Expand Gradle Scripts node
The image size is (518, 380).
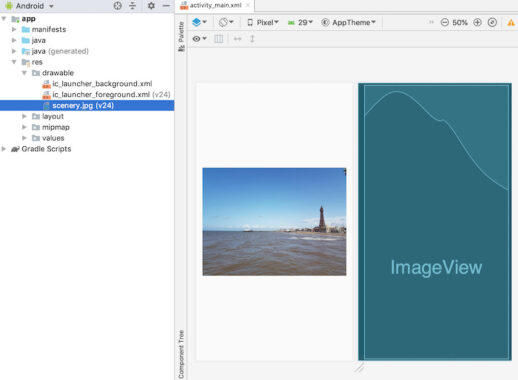(x=4, y=149)
